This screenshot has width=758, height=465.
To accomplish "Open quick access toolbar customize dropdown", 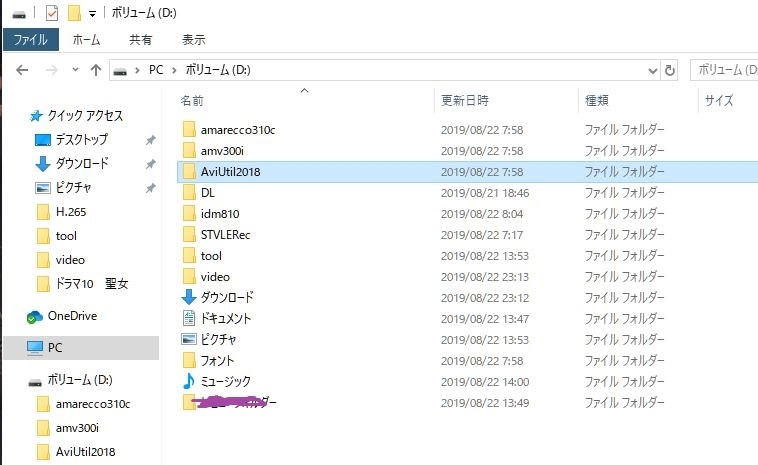I will tap(92, 14).
